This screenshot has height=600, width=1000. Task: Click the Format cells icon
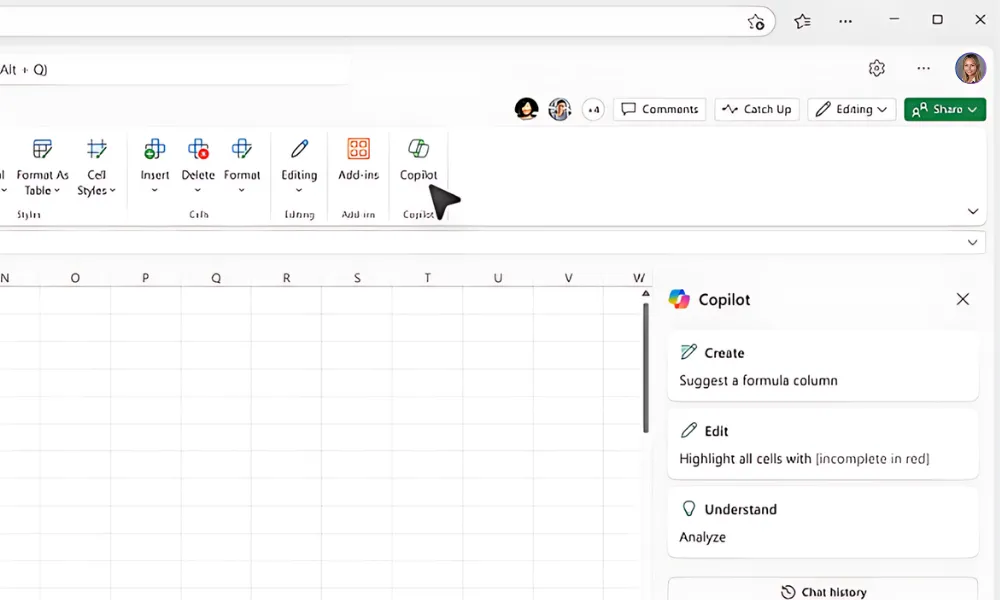tap(242, 149)
